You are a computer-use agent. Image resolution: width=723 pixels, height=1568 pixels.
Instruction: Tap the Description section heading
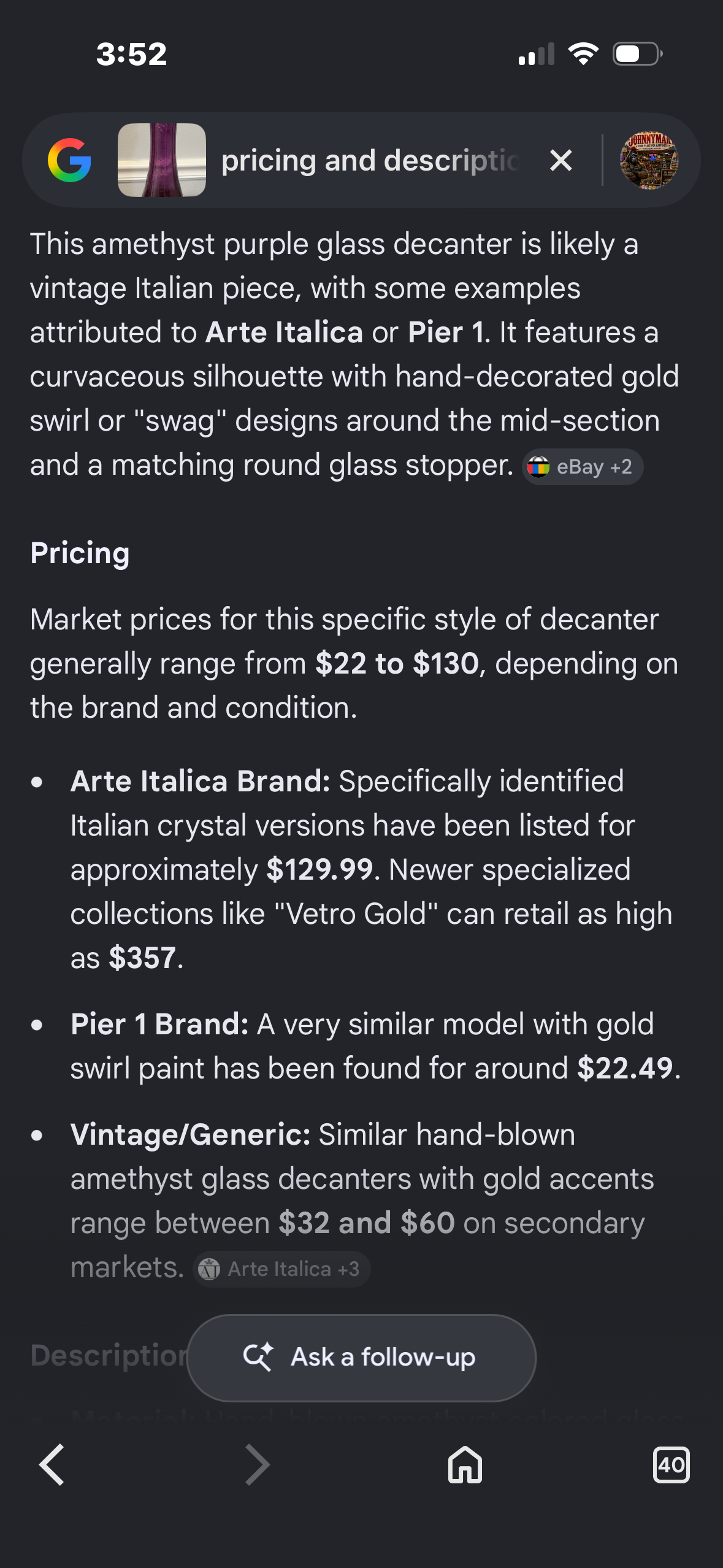tap(109, 1355)
